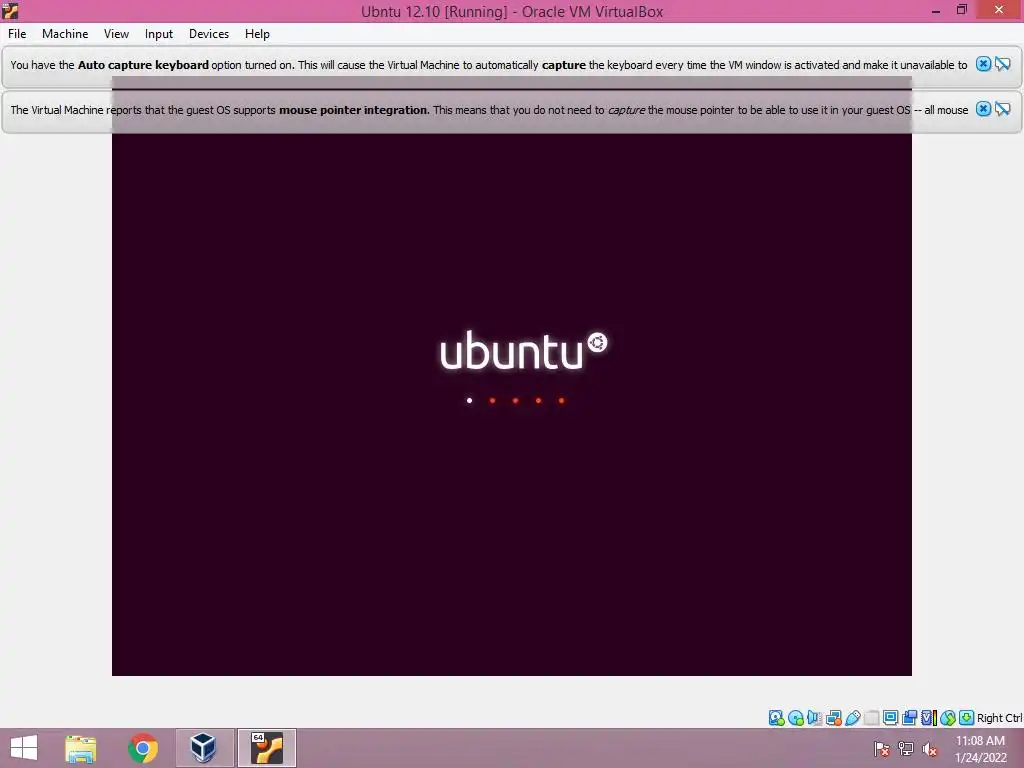Click the USB devices status icon
1024x768 pixels.
(852, 718)
